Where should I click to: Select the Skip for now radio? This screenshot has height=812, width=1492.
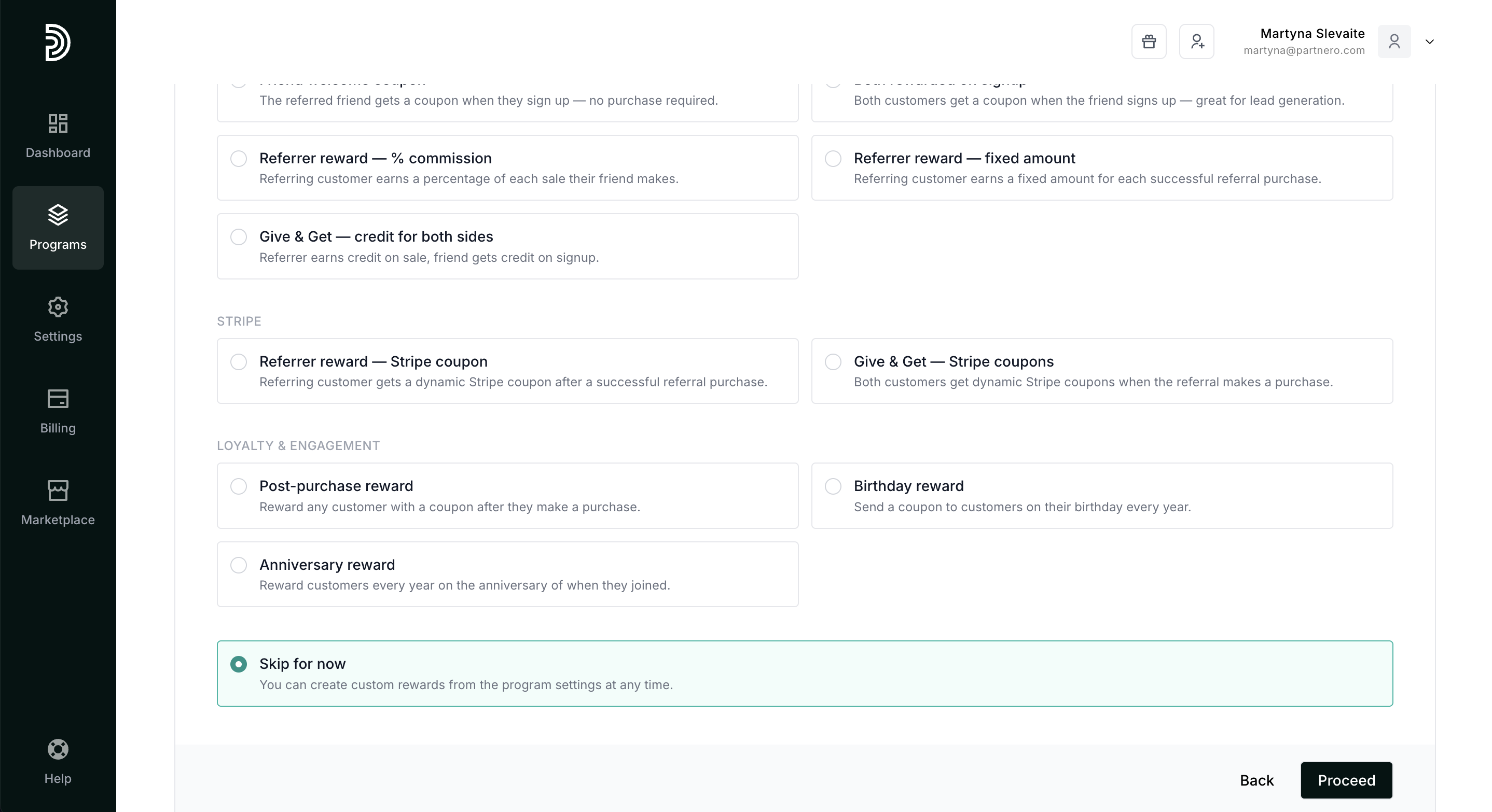[239, 664]
